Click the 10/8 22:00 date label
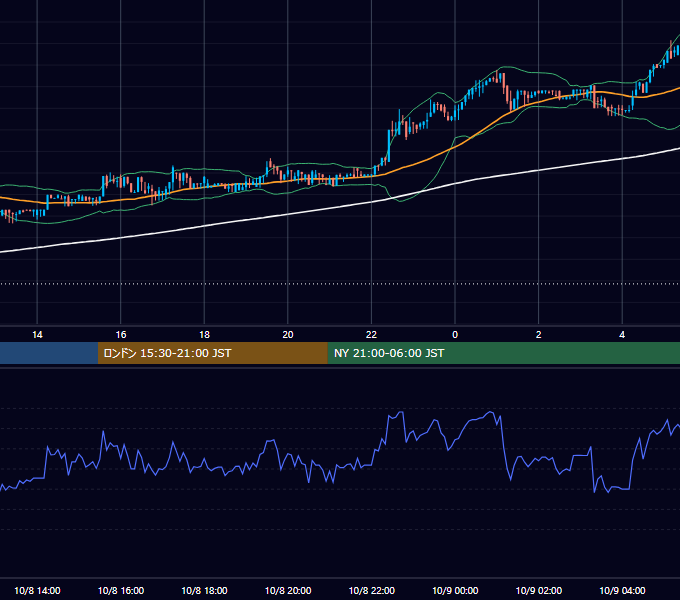This screenshot has width=680, height=600. point(372,590)
